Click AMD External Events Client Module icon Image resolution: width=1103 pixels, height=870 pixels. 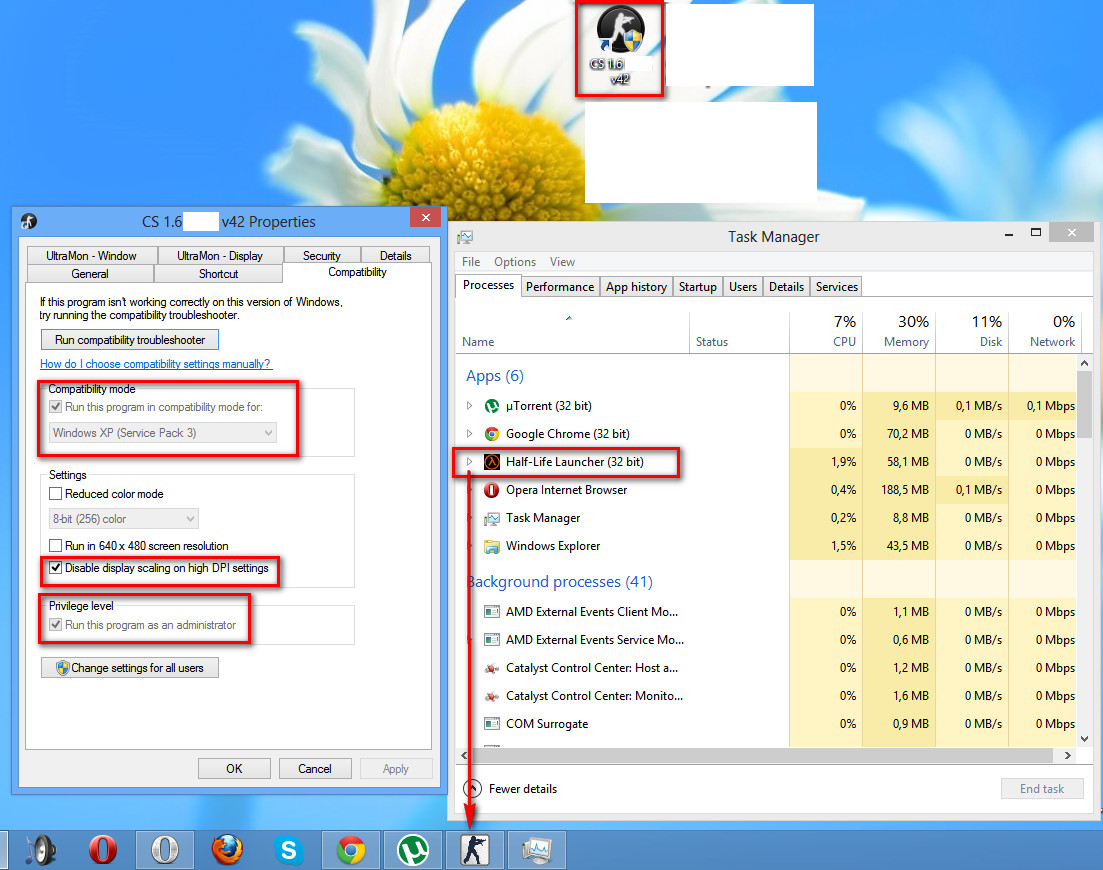(492, 612)
